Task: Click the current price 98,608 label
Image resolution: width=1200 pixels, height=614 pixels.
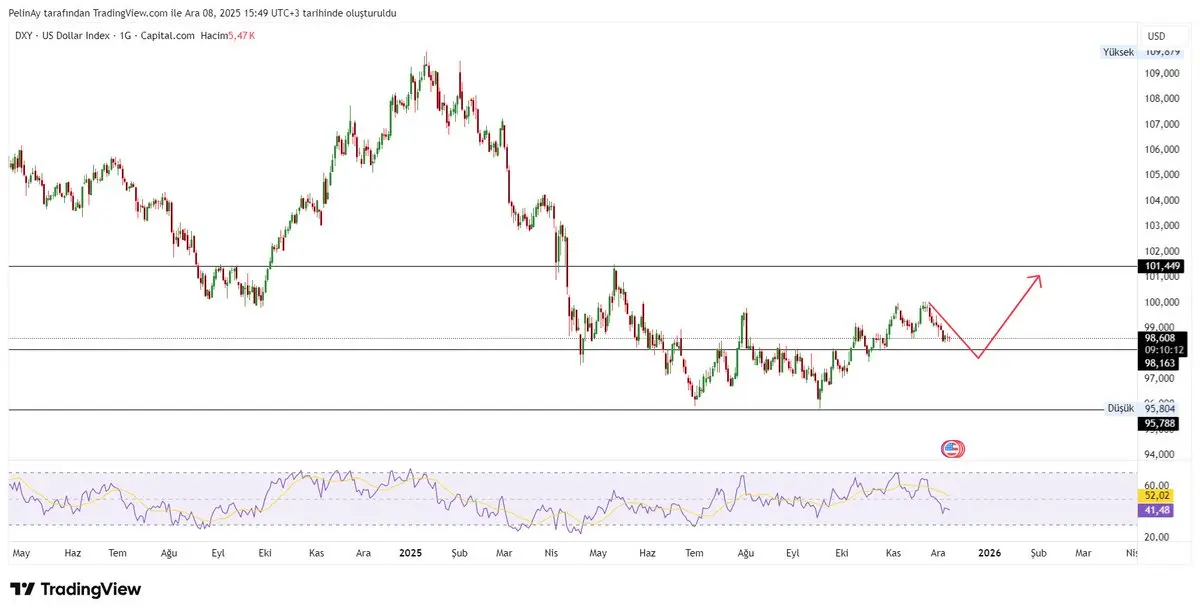Action: coord(1163,338)
